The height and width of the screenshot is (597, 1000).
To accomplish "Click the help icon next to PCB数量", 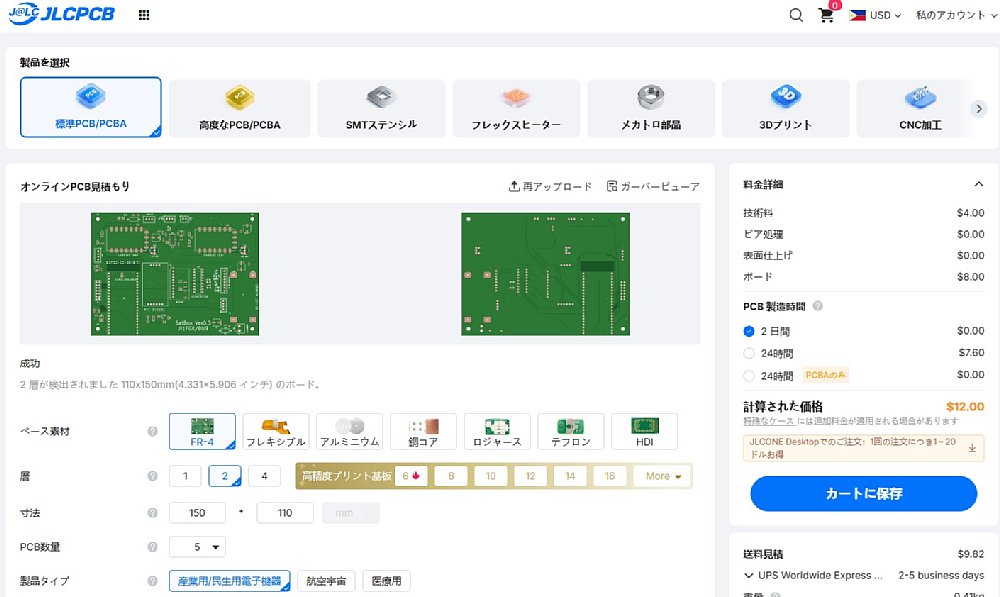I will click(152, 547).
